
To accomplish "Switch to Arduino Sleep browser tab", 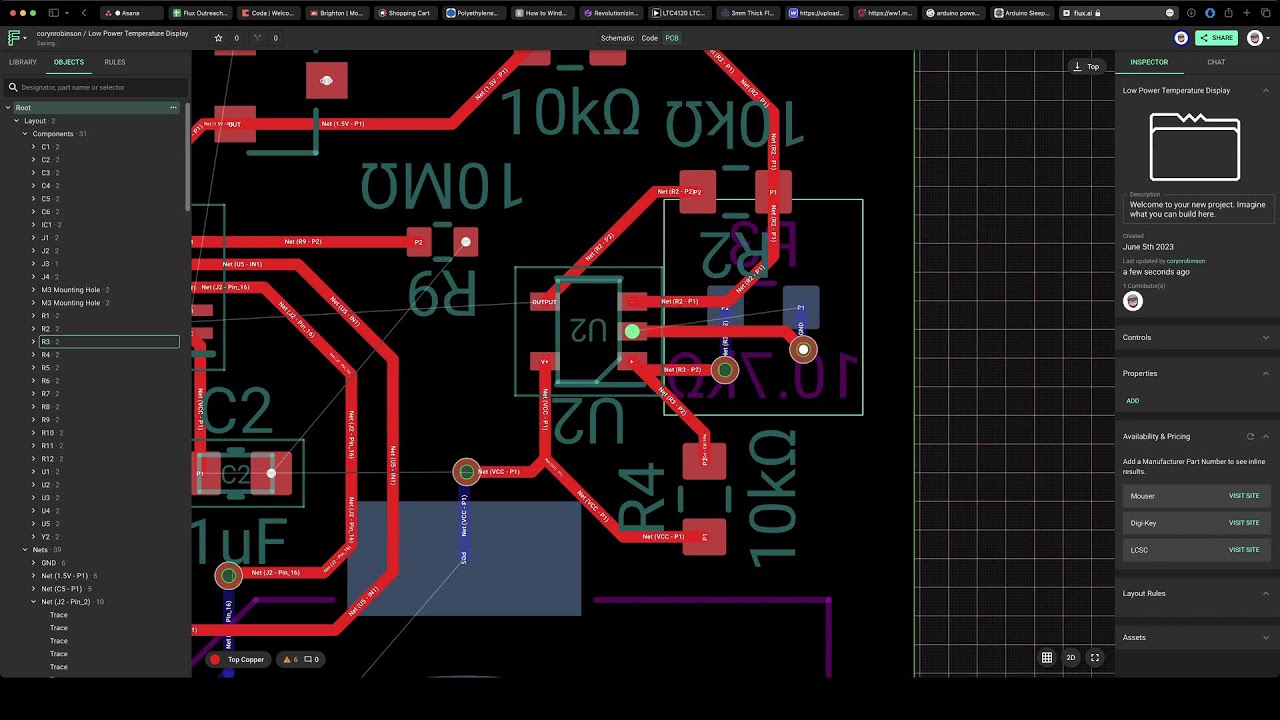I will 1023,13.
